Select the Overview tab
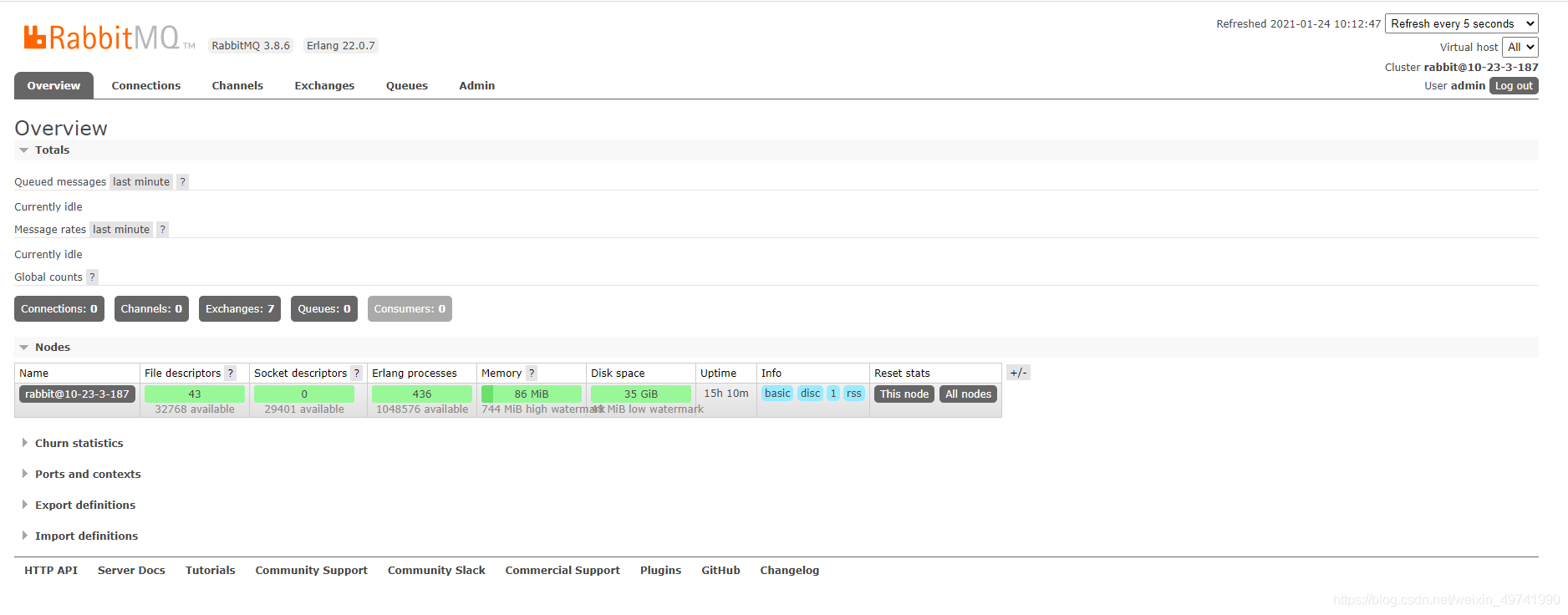Screen dimensions: 1568x615 pyautogui.click(x=53, y=85)
